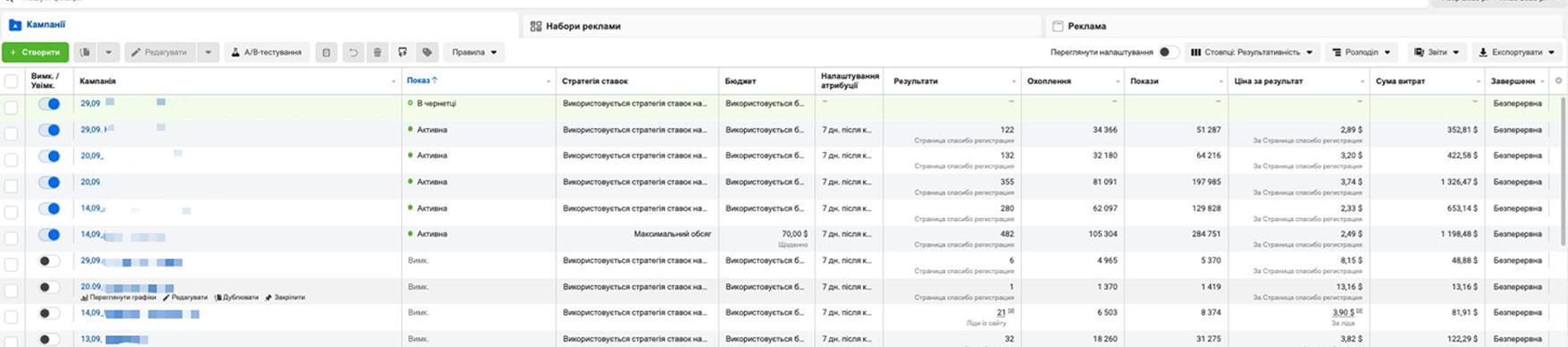Click the 482 results value
1568x347 pixels.
point(1006,233)
